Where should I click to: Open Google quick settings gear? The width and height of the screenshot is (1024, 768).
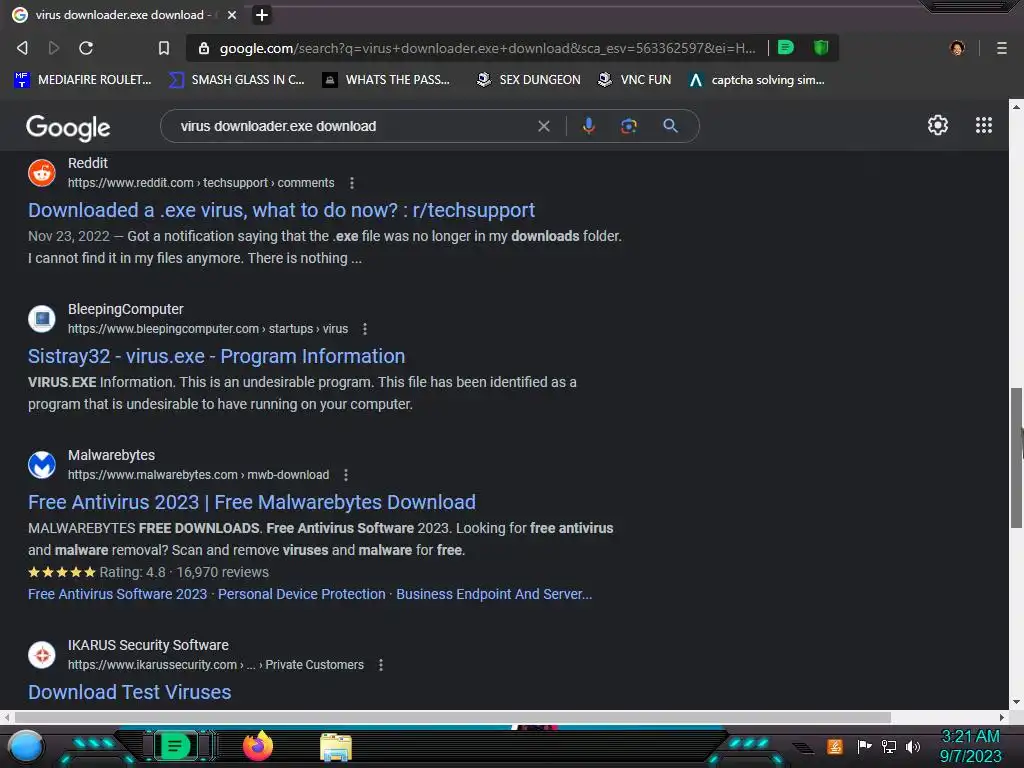tap(938, 125)
